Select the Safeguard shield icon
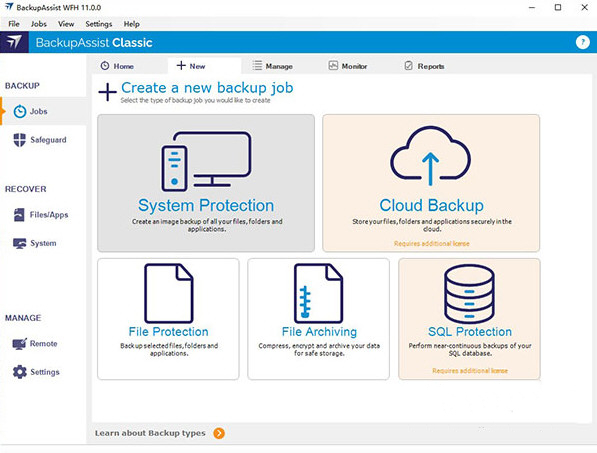597x453 pixels. pos(19,140)
